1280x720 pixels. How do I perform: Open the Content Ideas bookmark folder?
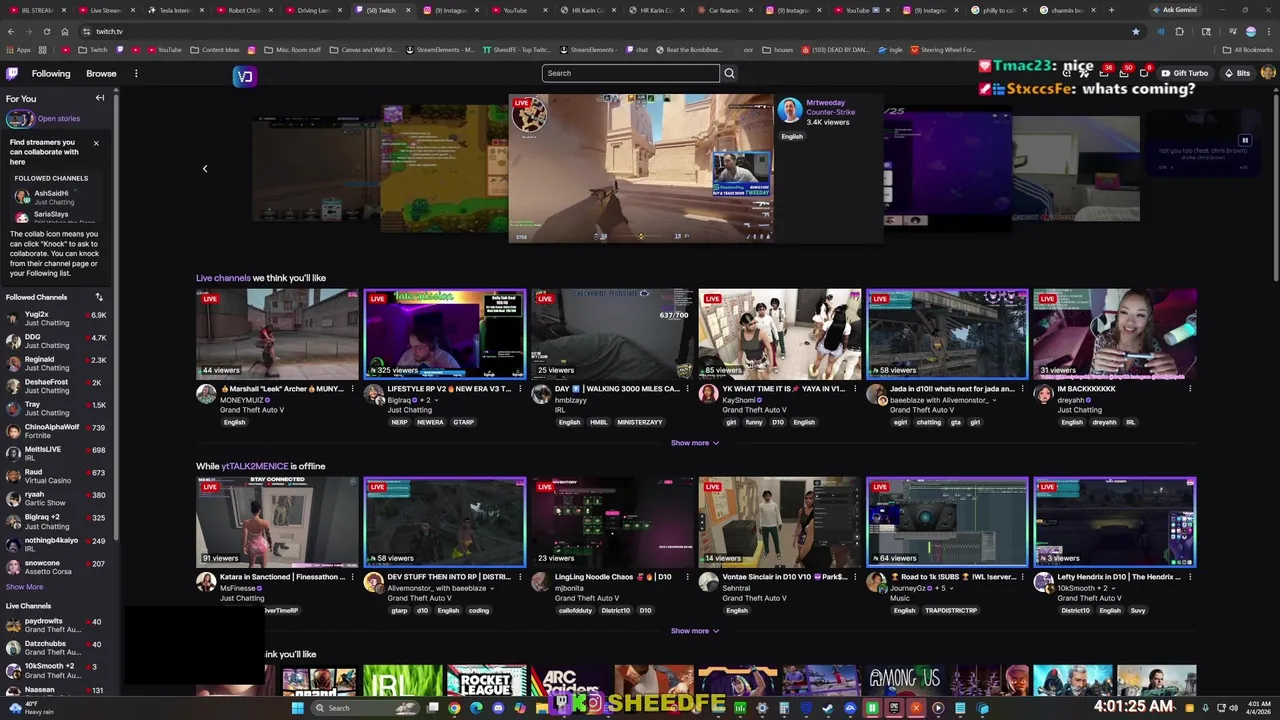click(214, 49)
